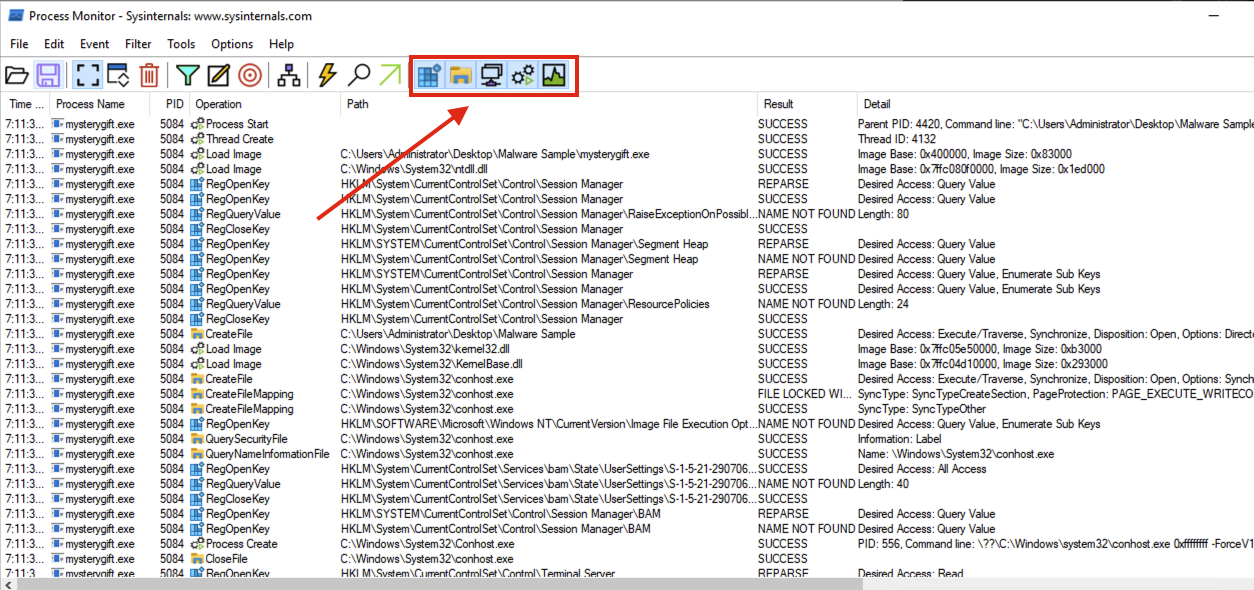1254x590 pixels.
Task: Click the green Jump To arrow icon
Action: point(390,75)
